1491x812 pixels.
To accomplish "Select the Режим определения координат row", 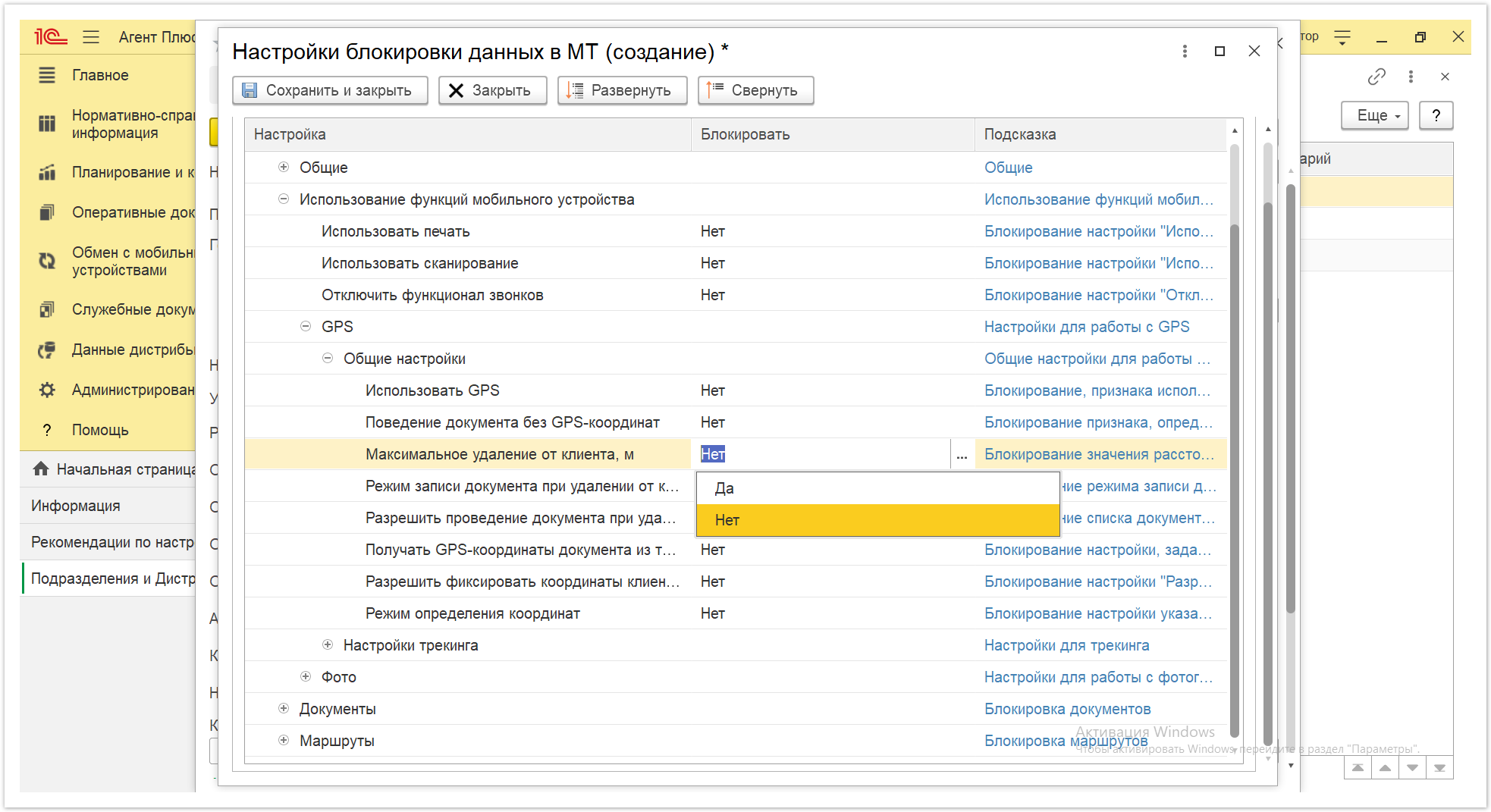I will (736, 613).
